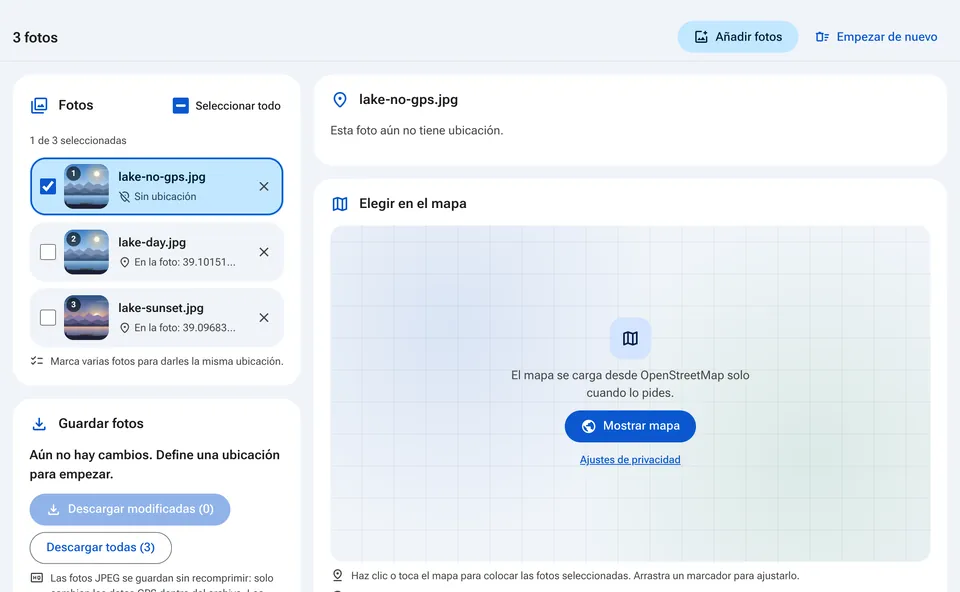
Task: Click Descargar modificadas (0) button
Action: click(130, 509)
